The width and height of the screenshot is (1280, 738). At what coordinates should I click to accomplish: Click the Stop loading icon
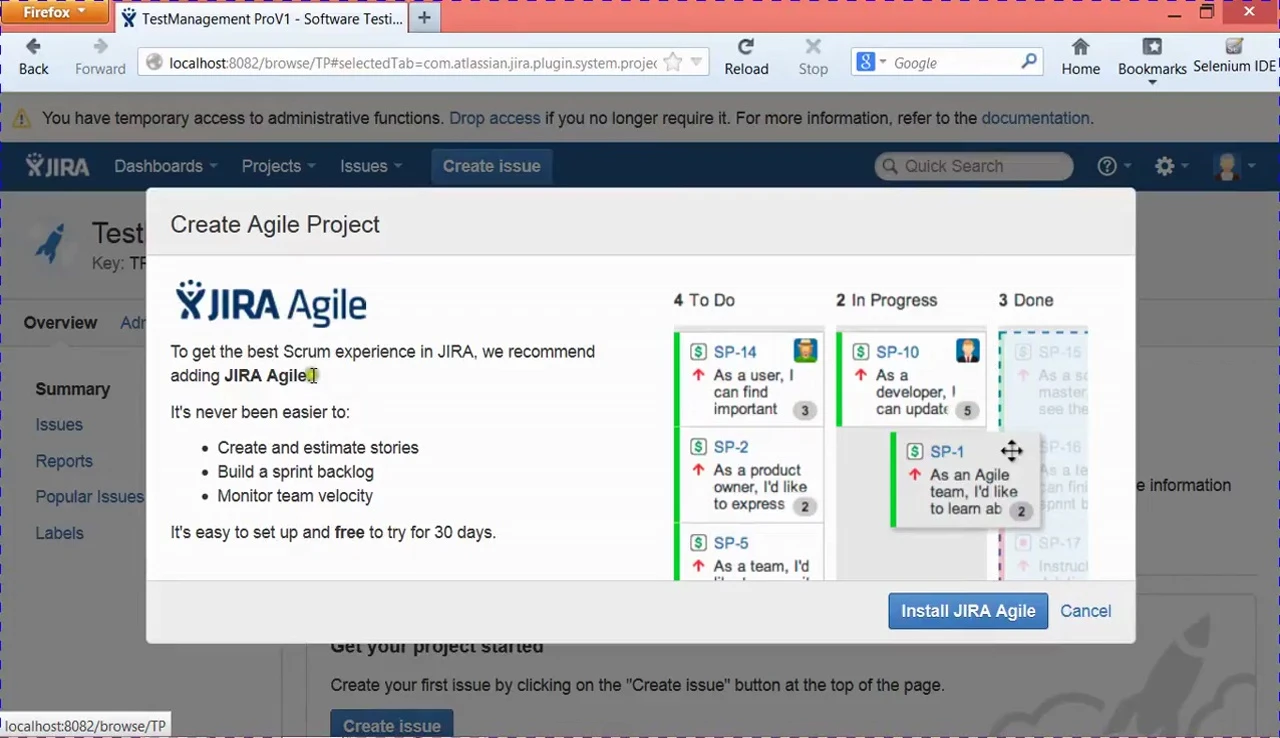pyautogui.click(x=813, y=46)
